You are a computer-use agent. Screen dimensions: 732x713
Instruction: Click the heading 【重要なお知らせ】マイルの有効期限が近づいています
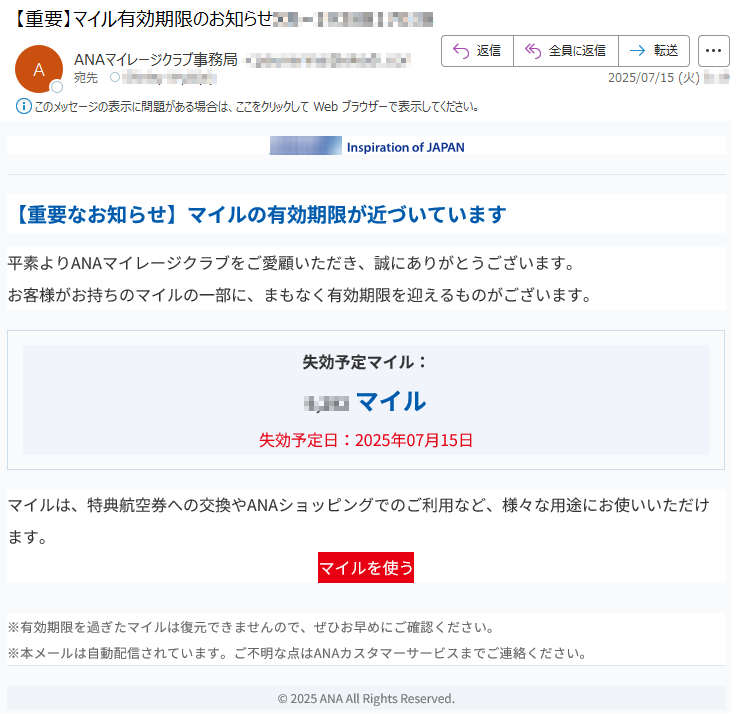[260, 214]
